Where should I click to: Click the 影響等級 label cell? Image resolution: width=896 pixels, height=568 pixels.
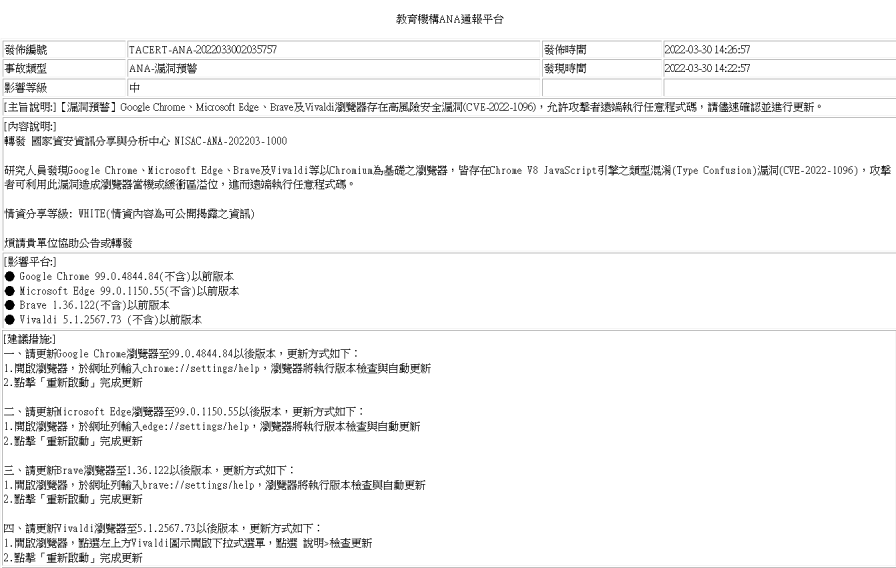64,87
